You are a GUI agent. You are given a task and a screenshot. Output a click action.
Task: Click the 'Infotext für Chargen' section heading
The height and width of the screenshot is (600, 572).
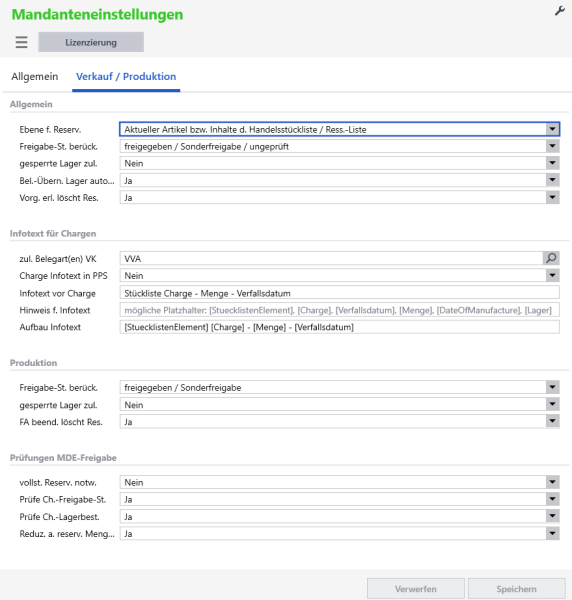click(x=53, y=233)
